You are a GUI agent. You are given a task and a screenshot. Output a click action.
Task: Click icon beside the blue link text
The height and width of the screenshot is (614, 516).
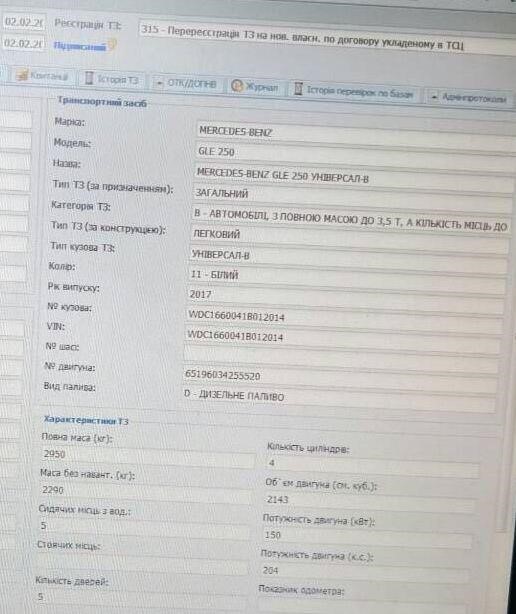pos(112,45)
